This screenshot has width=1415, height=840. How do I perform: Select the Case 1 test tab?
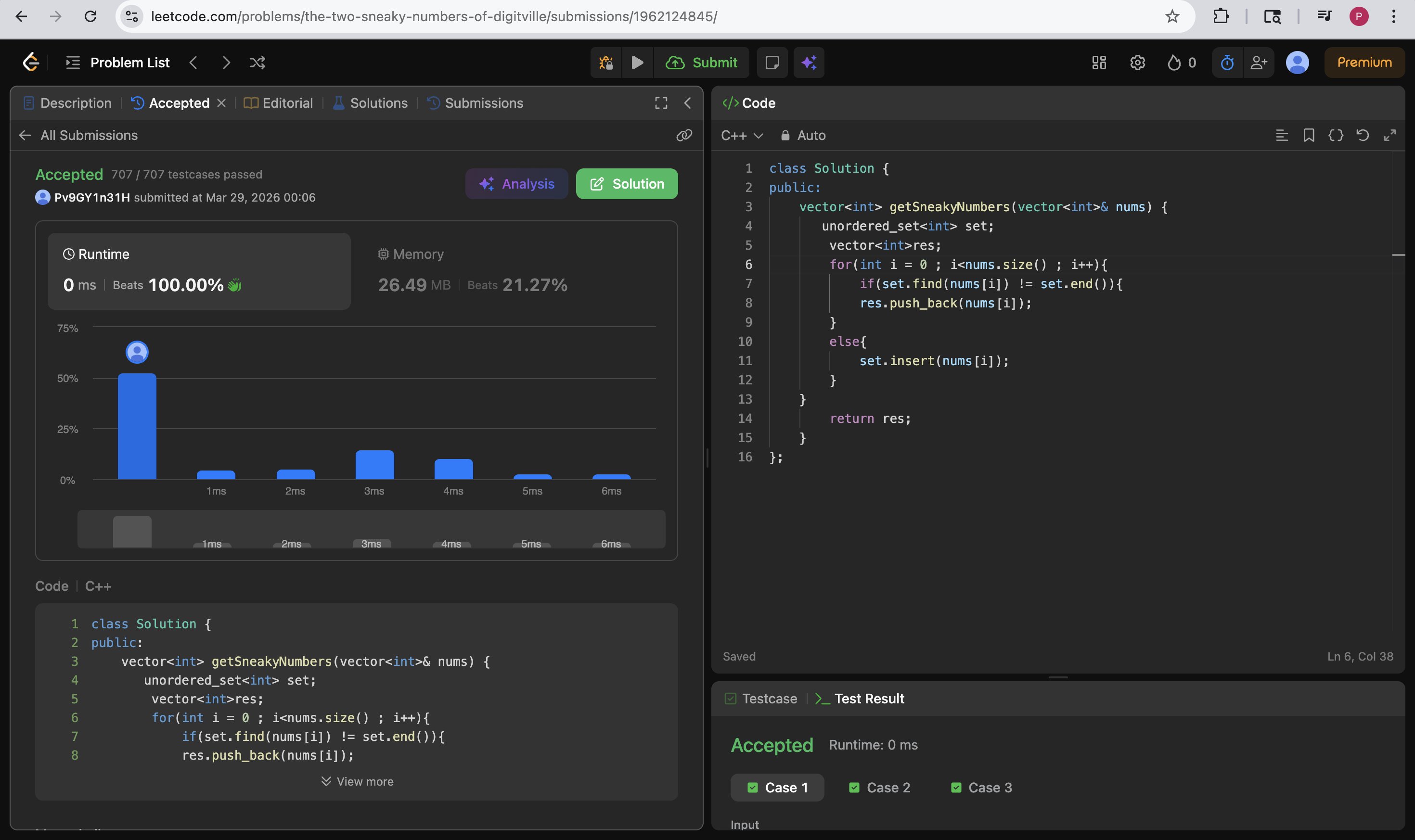click(x=777, y=788)
